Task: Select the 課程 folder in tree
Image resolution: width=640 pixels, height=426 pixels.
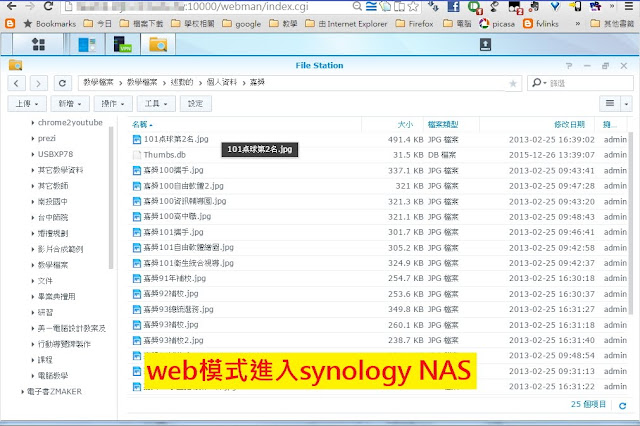Action: click(x=45, y=360)
